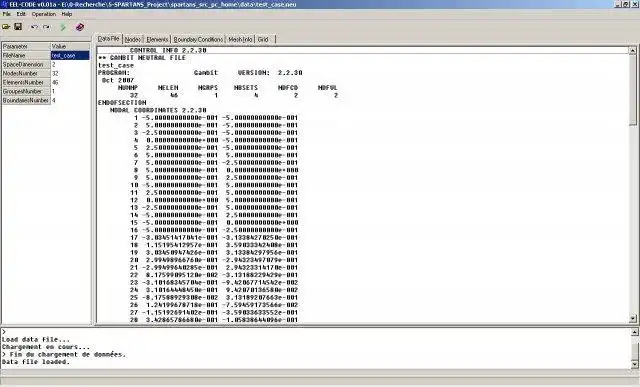
Task: Switch to the Data File tab
Action: click(x=109, y=38)
